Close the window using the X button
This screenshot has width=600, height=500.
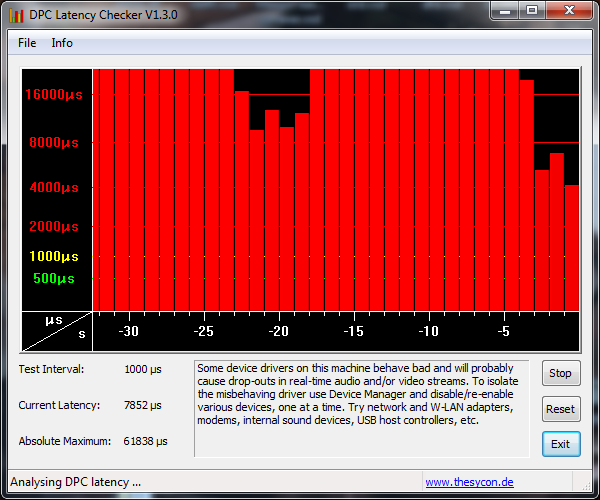coord(569,11)
